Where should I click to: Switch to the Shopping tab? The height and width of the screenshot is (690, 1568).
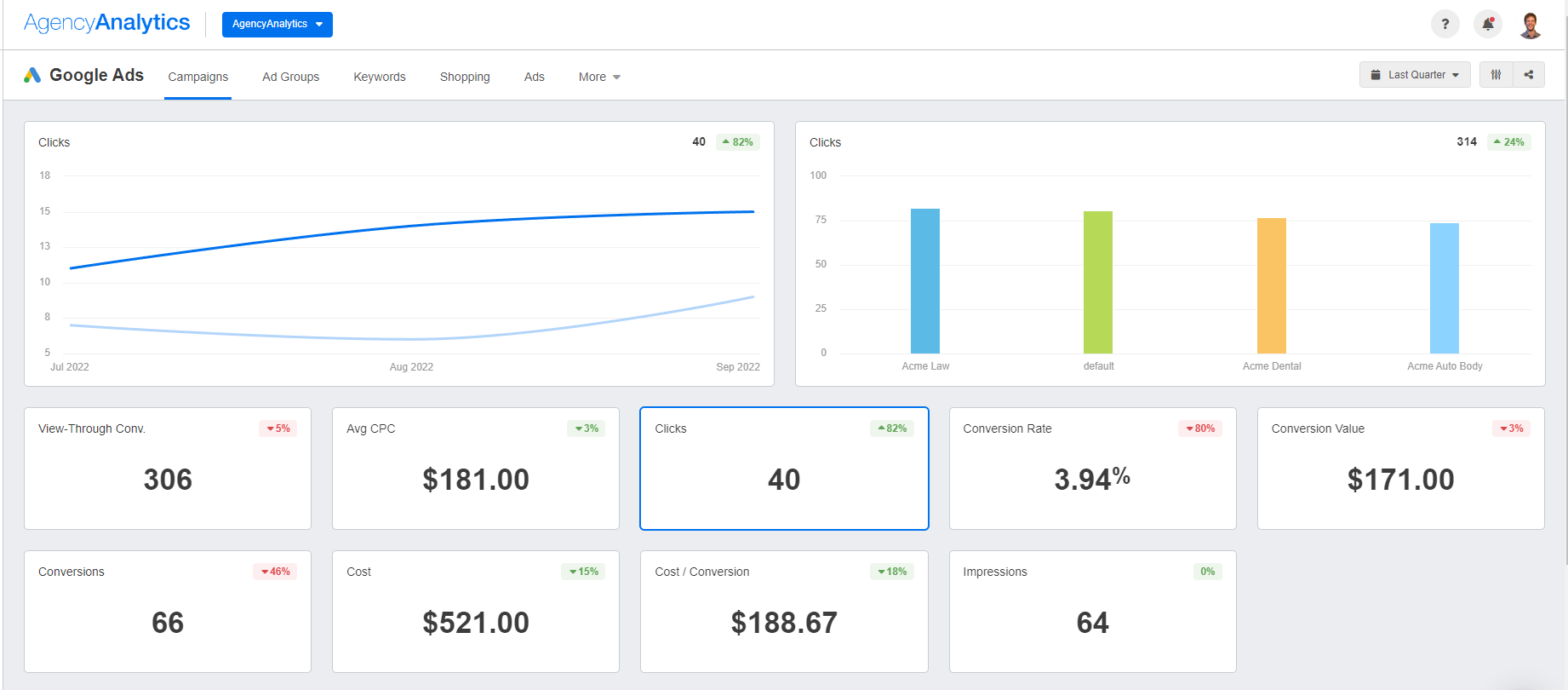[x=465, y=77]
